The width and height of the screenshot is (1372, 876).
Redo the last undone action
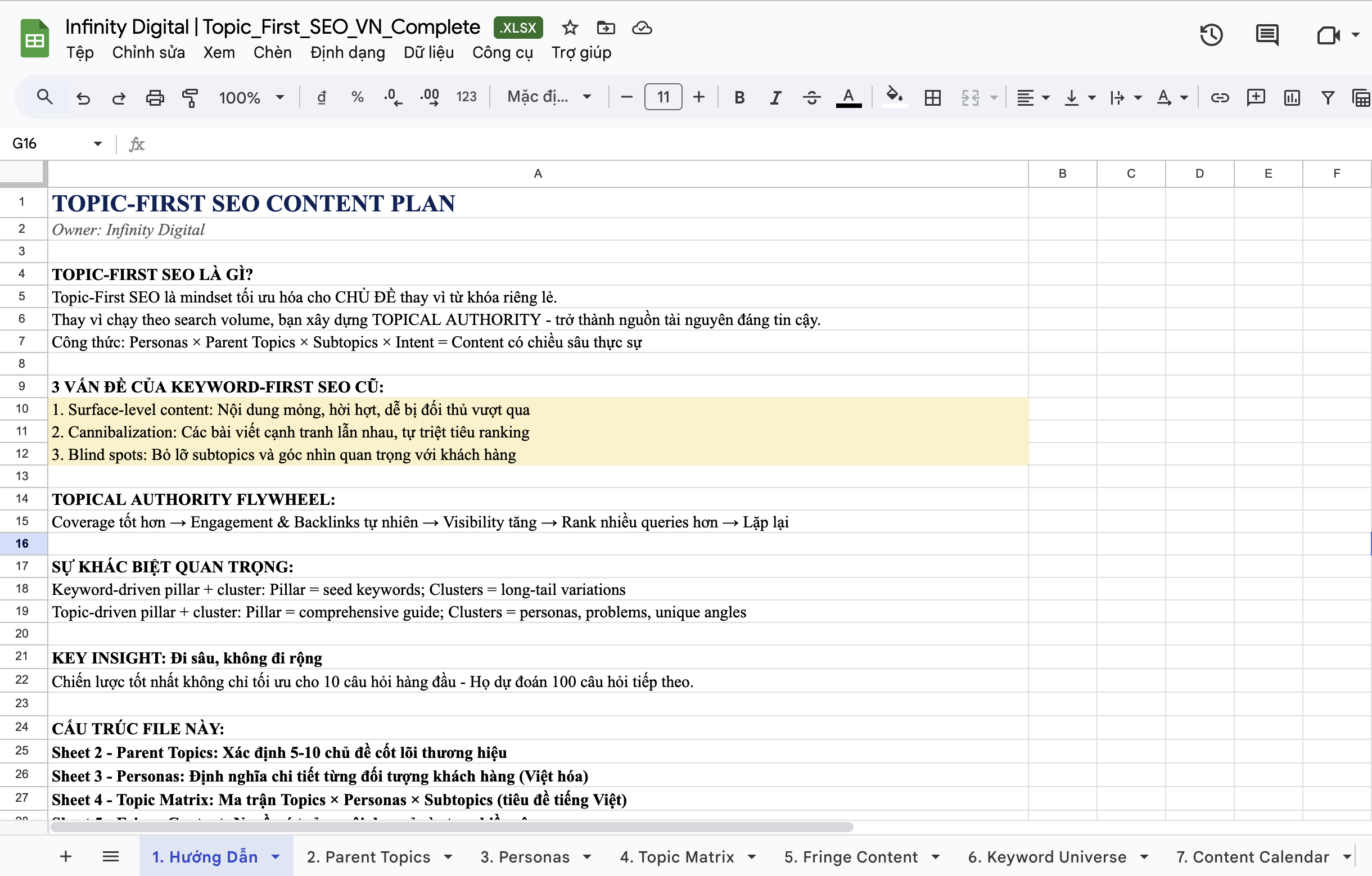click(x=119, y=98)
